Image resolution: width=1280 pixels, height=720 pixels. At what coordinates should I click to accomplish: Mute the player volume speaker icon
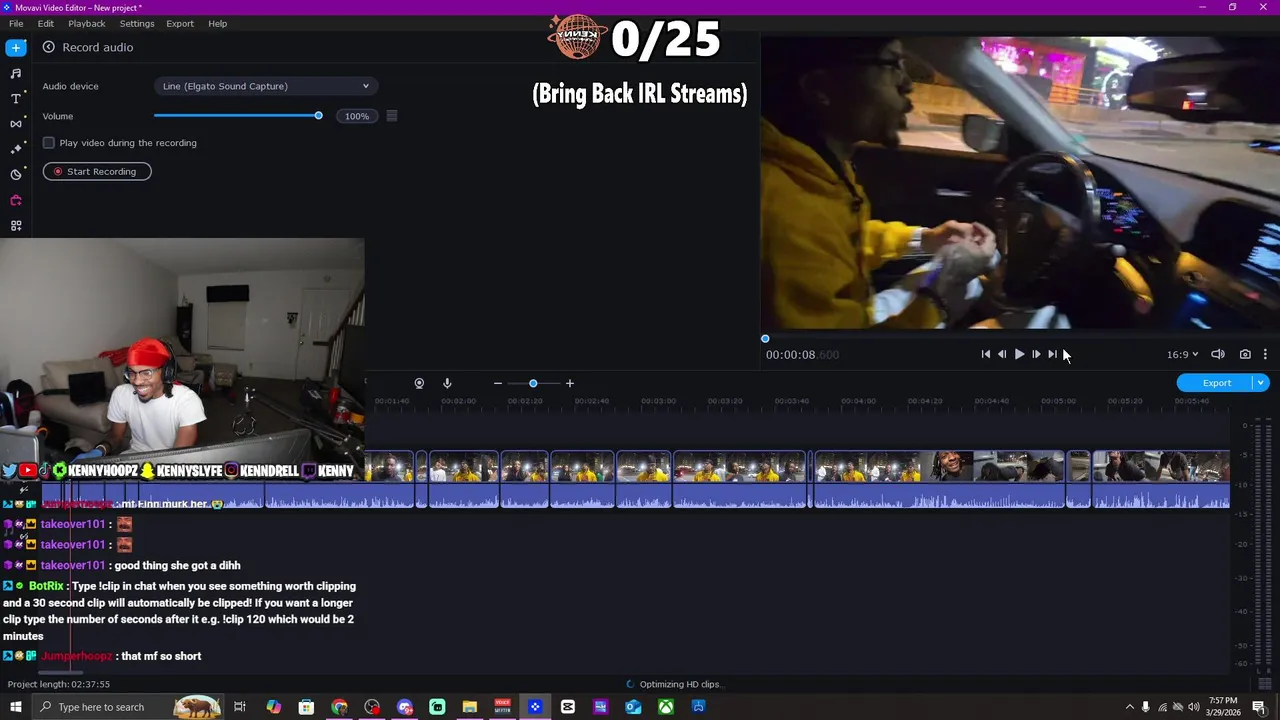[x=1218, y=354]
